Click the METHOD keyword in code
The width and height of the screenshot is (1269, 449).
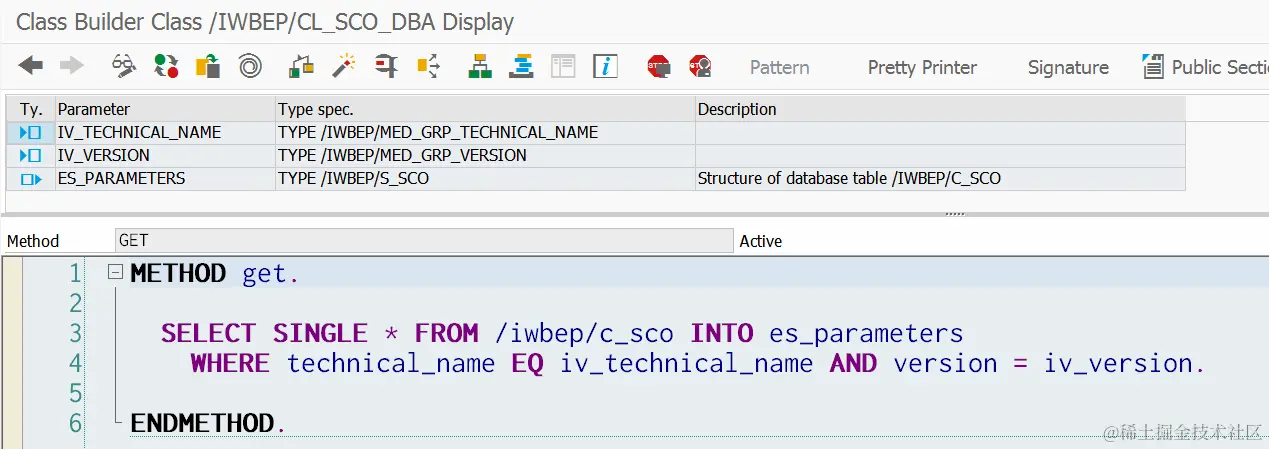178,273
